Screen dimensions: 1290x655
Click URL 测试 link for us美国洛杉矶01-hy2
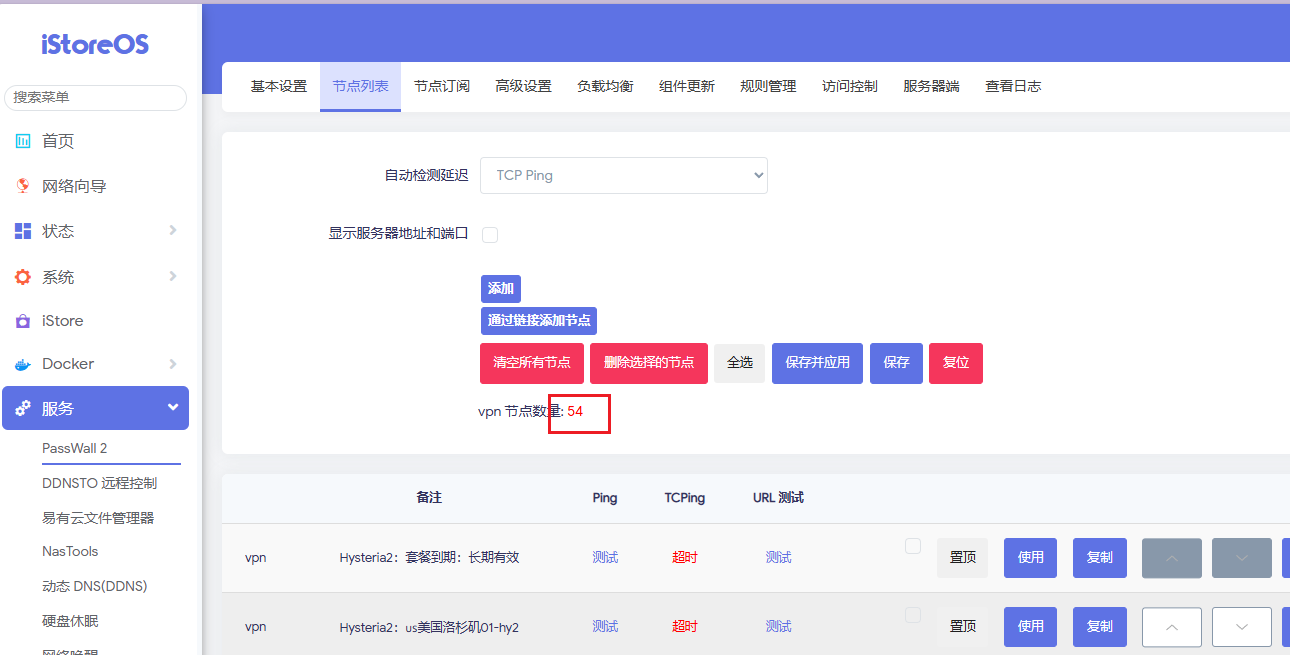coord(779,627)
